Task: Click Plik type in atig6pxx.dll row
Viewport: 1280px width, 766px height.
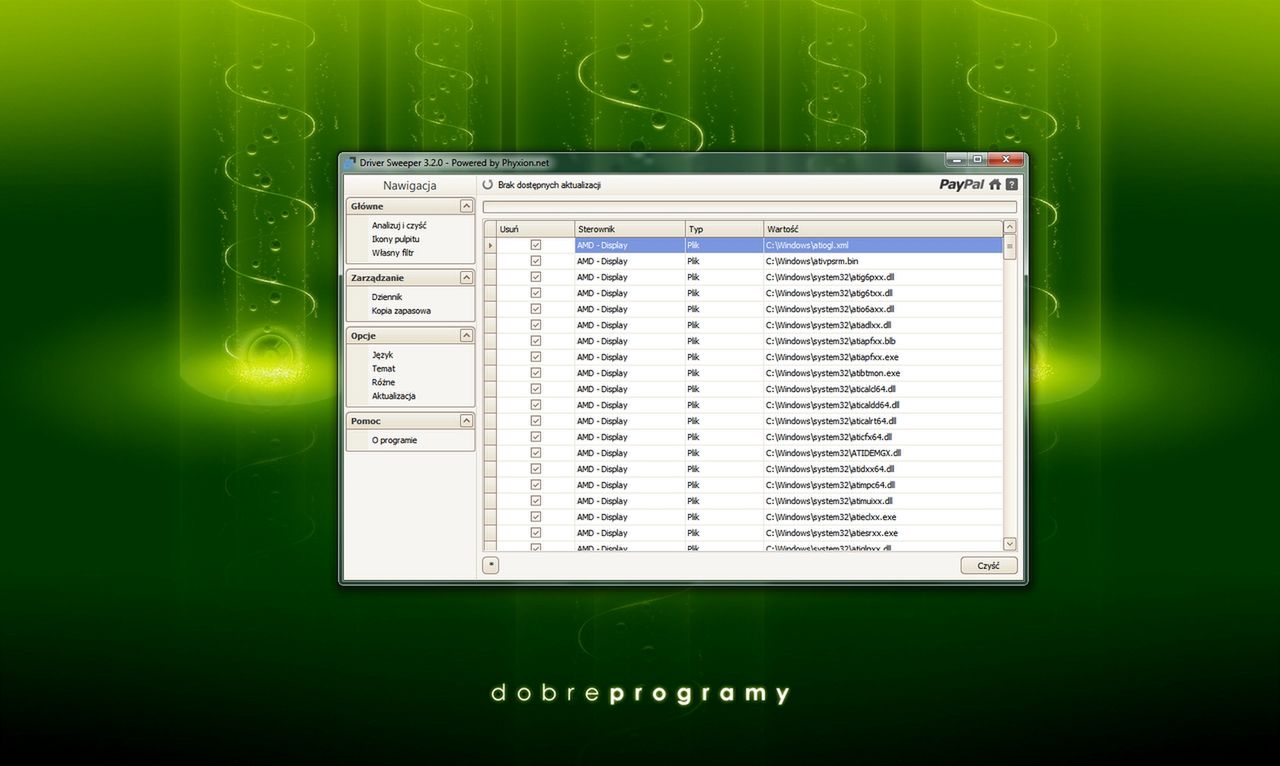Action: [725, 277]
